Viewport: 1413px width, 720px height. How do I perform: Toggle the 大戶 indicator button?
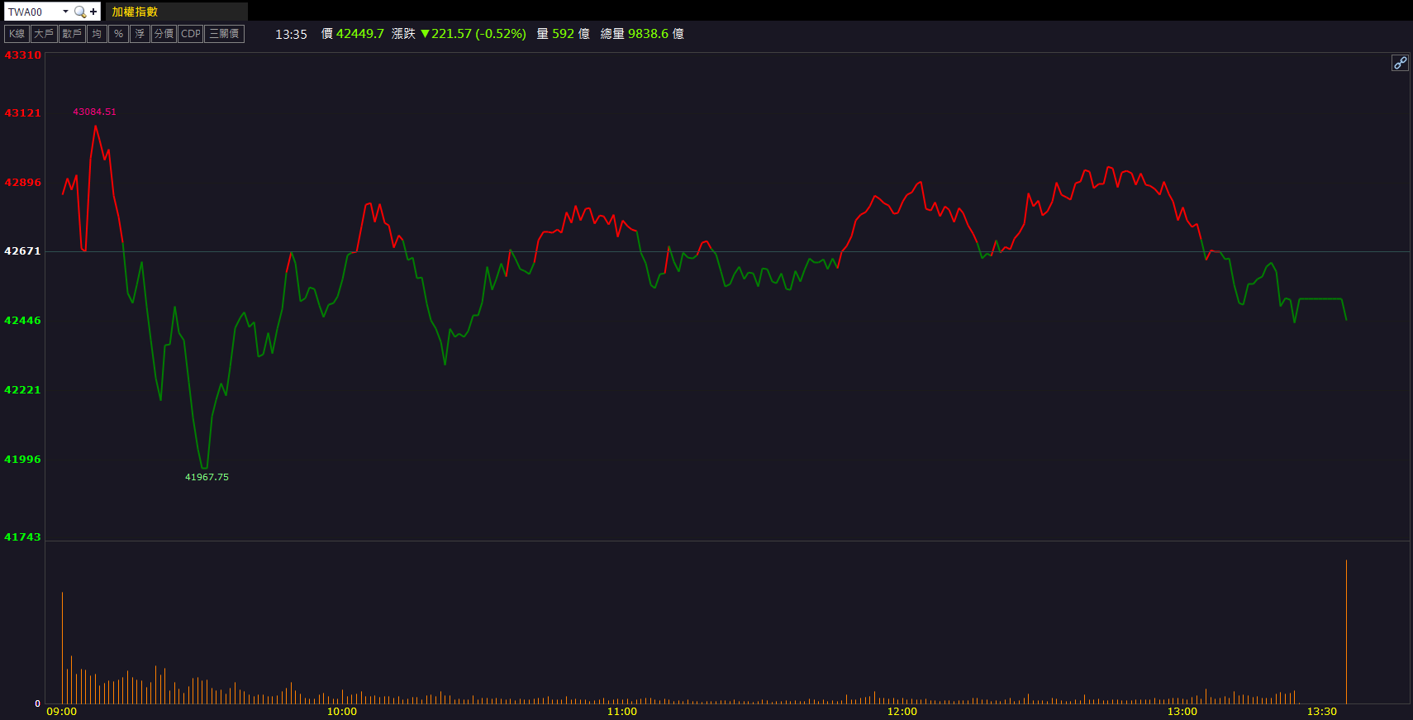click(43, 34)
